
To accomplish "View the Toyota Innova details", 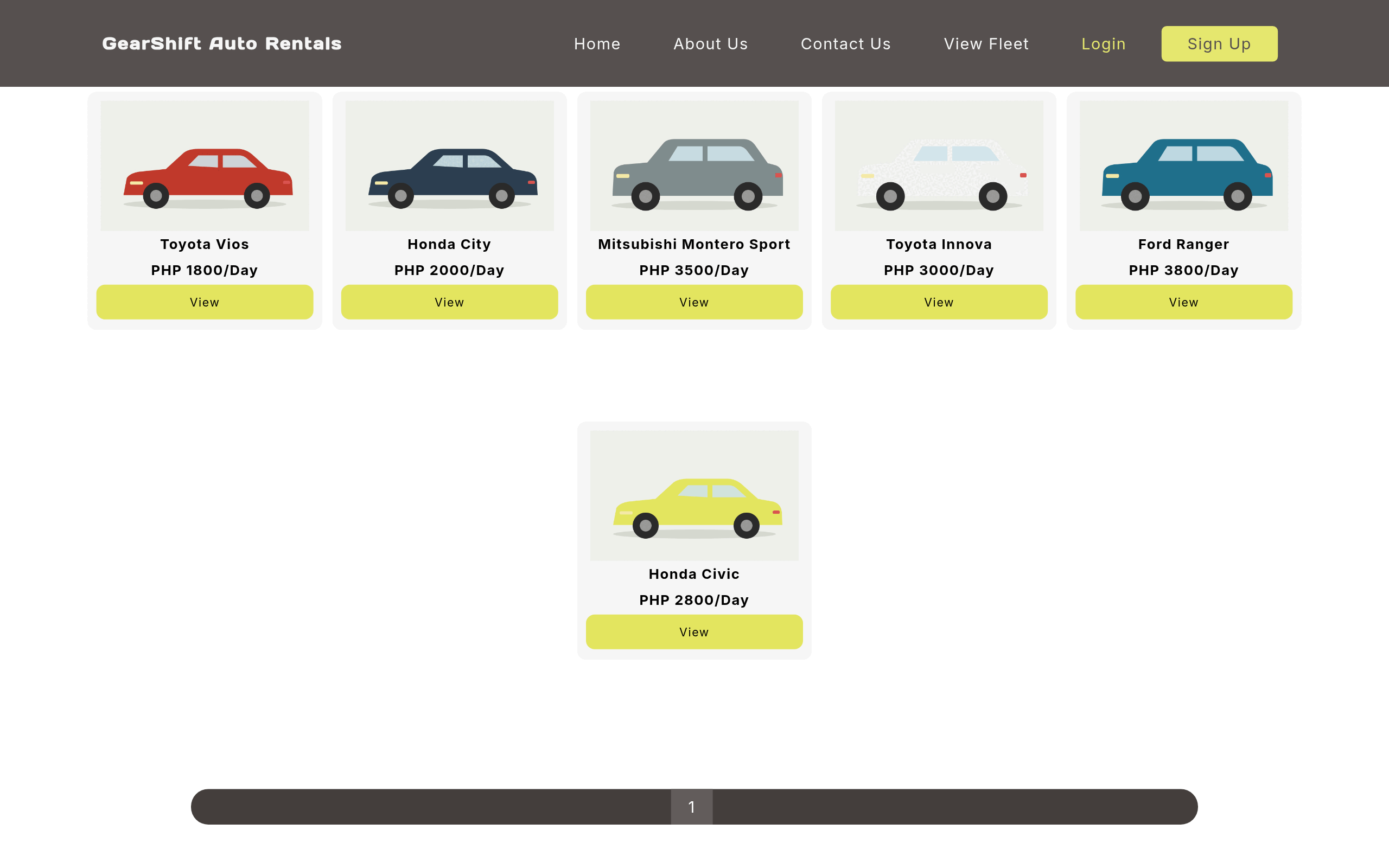I will (x=939, y=302).
